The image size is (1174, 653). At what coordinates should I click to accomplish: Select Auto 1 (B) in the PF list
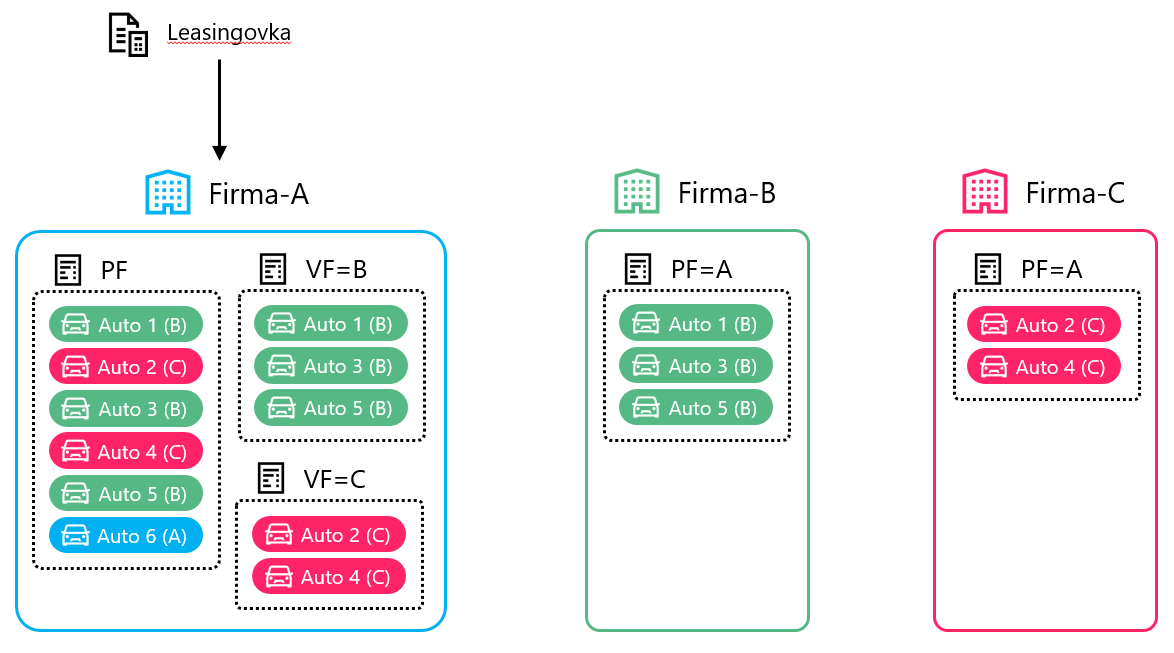click(x=126, y=324)
